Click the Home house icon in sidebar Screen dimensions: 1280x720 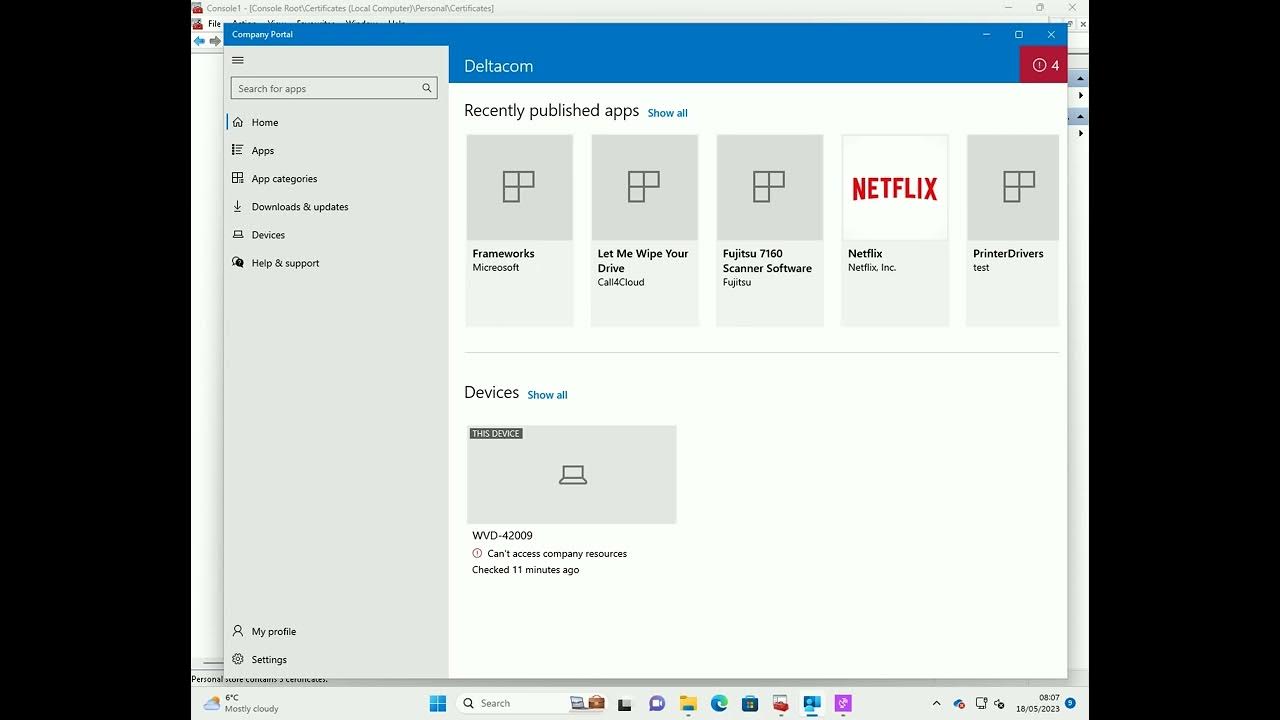(238, 122)
